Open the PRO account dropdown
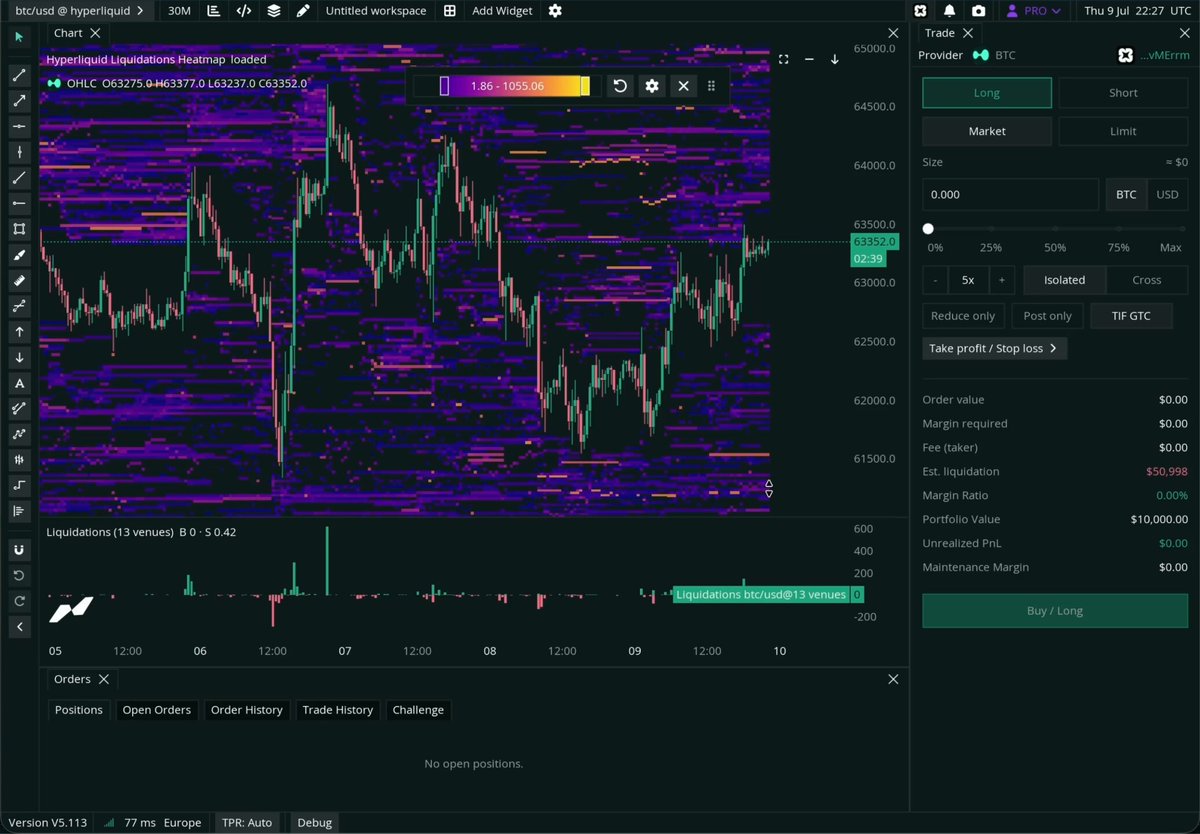Screen dimensions: 1200x834 [1033, 11]
